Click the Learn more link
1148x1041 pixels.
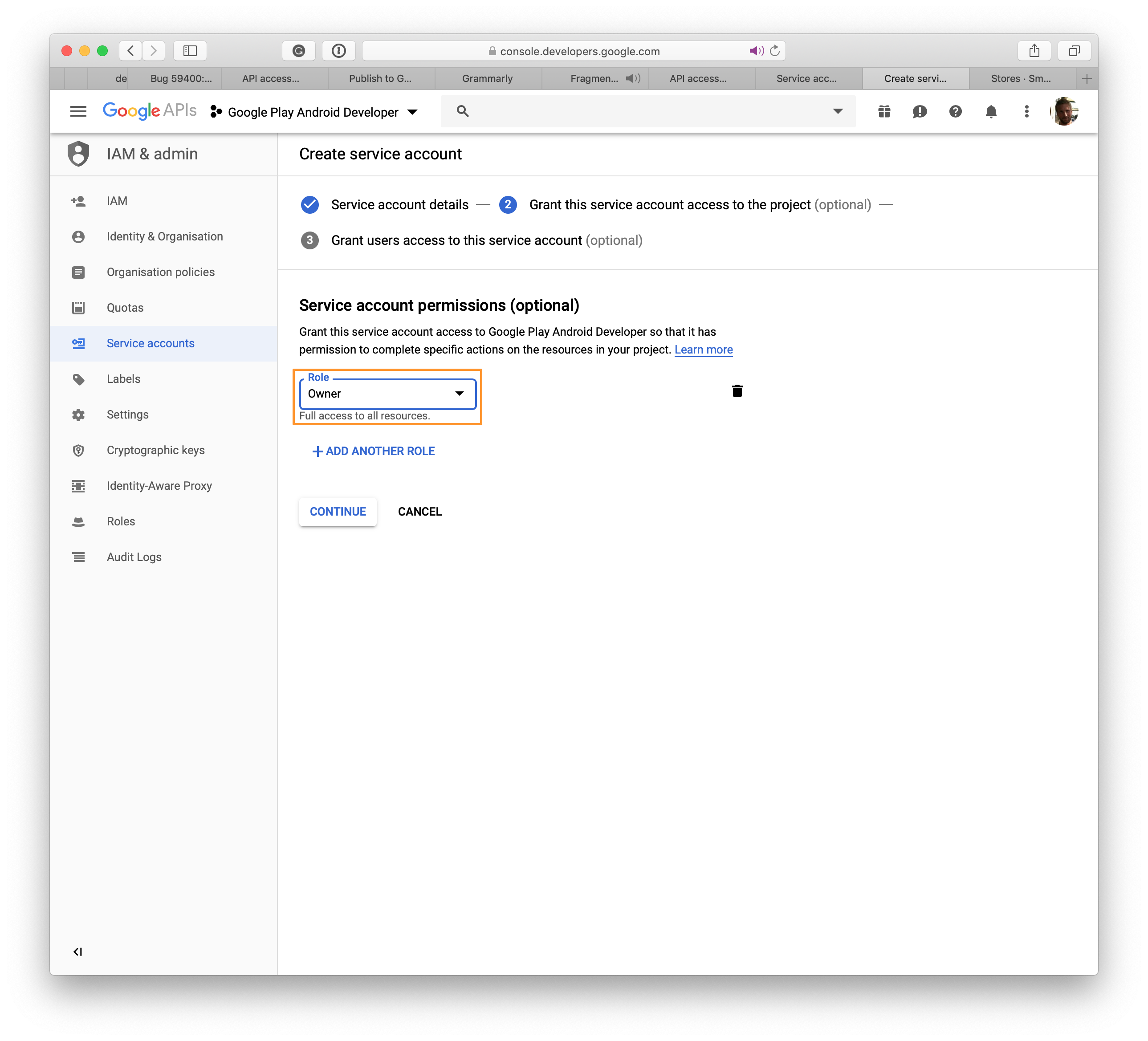(704, 349)
